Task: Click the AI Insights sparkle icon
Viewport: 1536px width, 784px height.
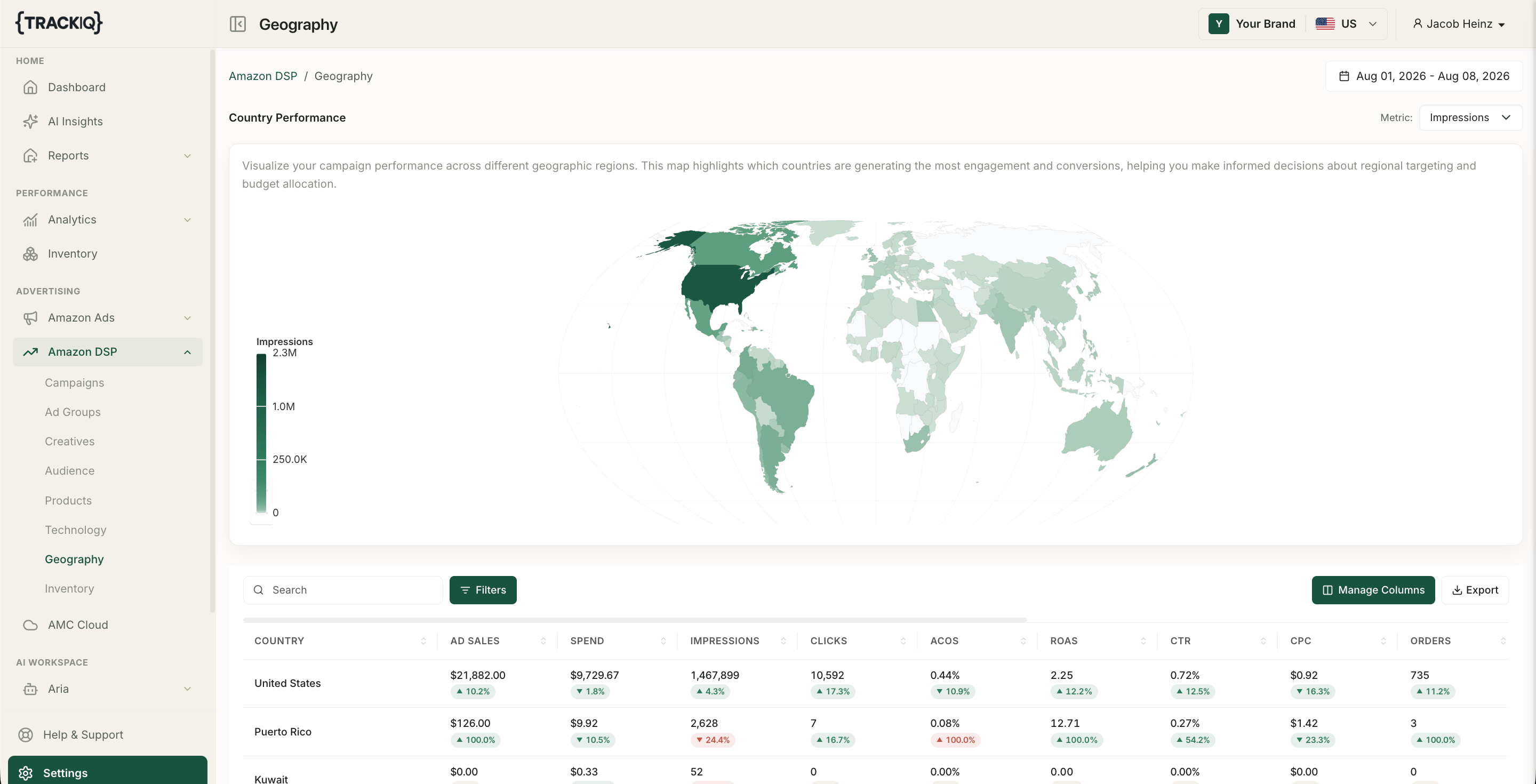Action: click(x=30, y=121)
